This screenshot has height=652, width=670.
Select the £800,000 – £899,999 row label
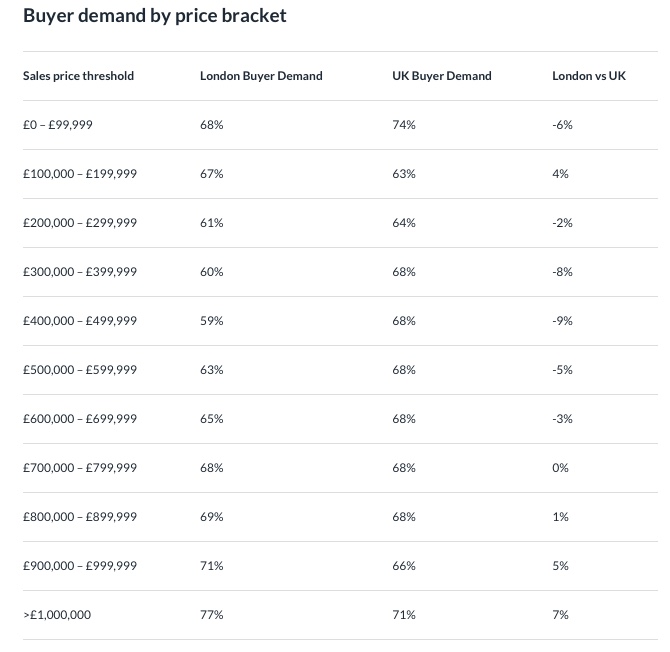[80, 517]
